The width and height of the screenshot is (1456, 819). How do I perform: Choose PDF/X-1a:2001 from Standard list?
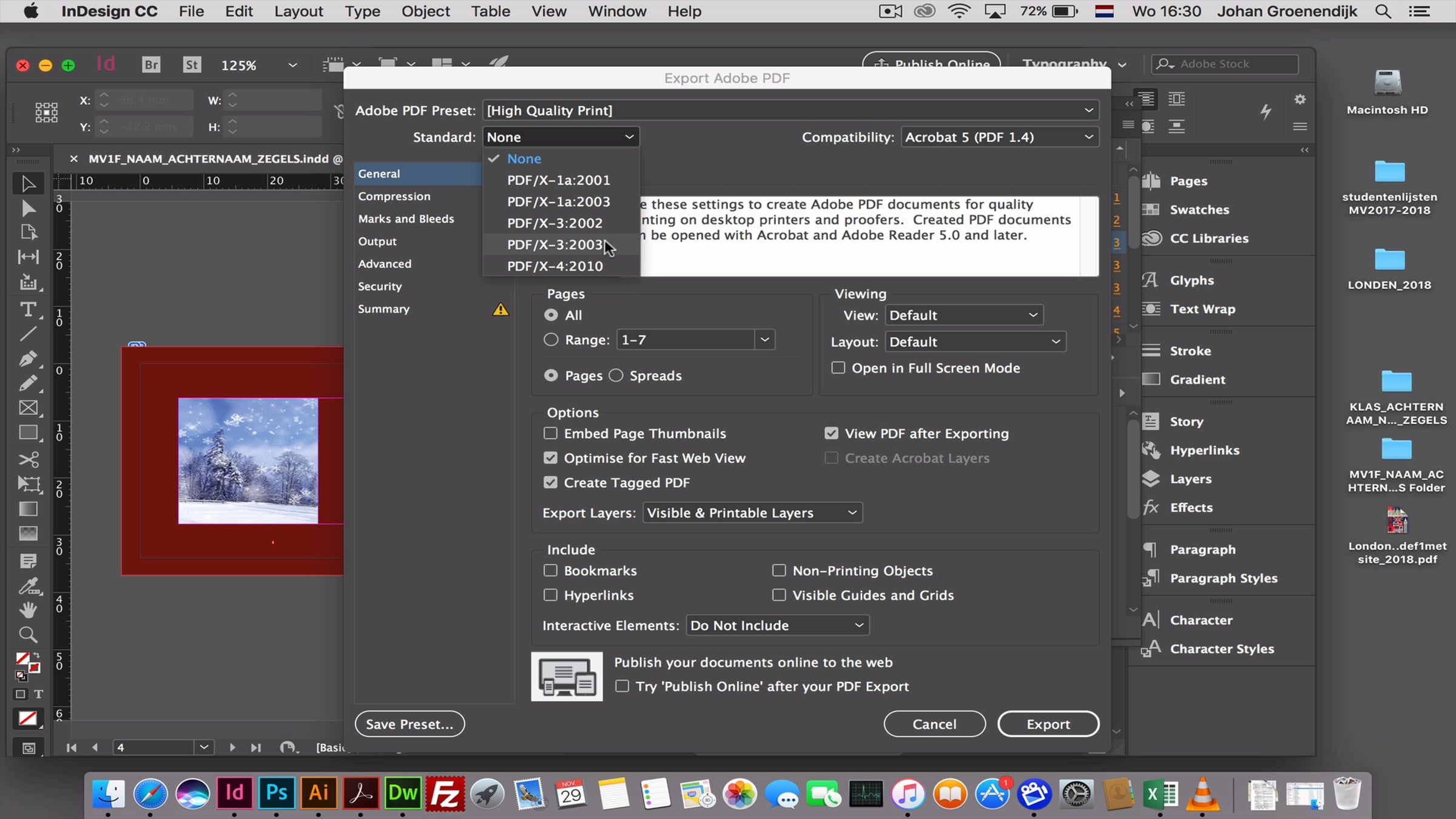coord(559,180)
